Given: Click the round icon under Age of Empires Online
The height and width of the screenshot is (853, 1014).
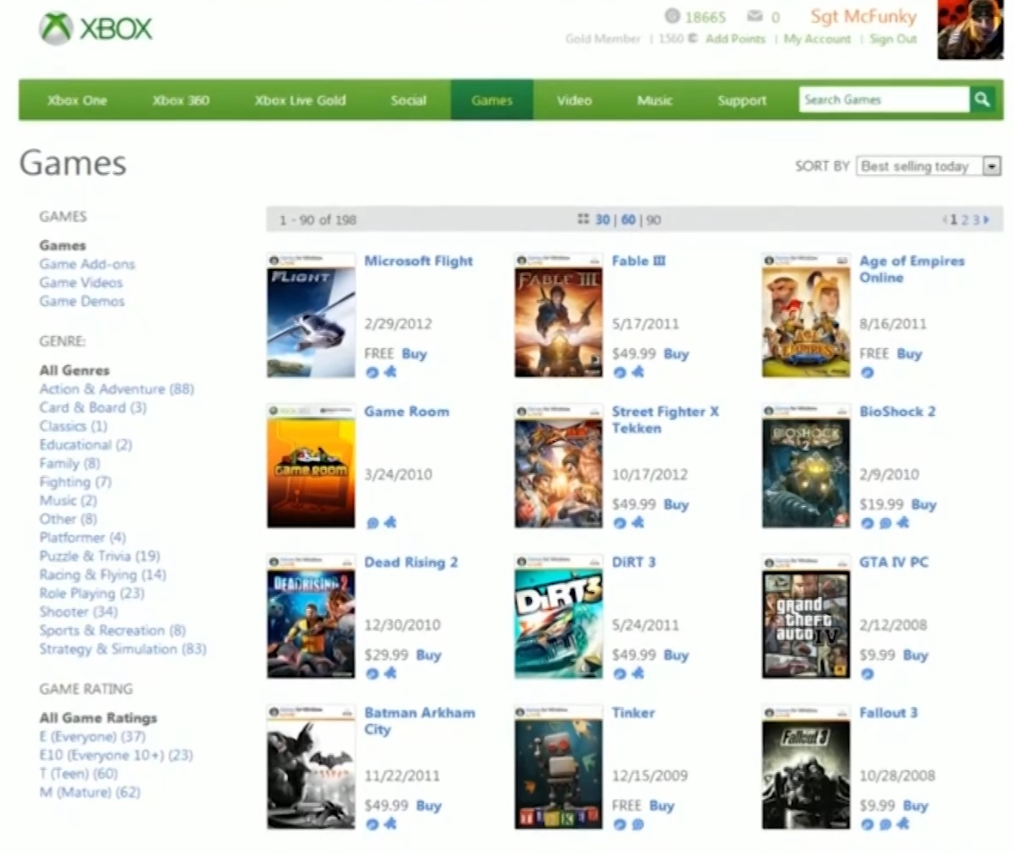Looking at the screenshot, I should (x=867, y=373).
